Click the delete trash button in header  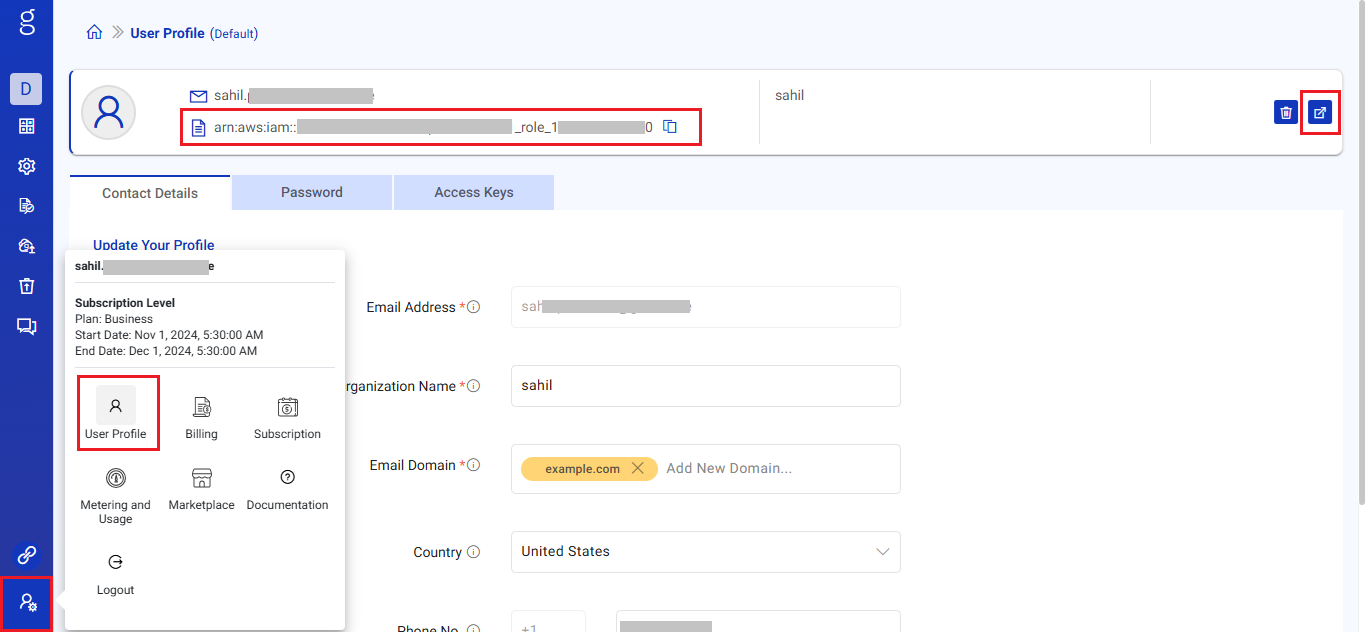[x=1286, y=112]
